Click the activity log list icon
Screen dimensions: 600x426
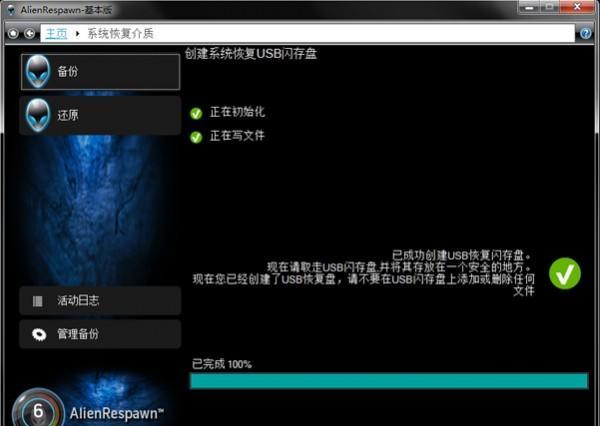pos(38,301)
